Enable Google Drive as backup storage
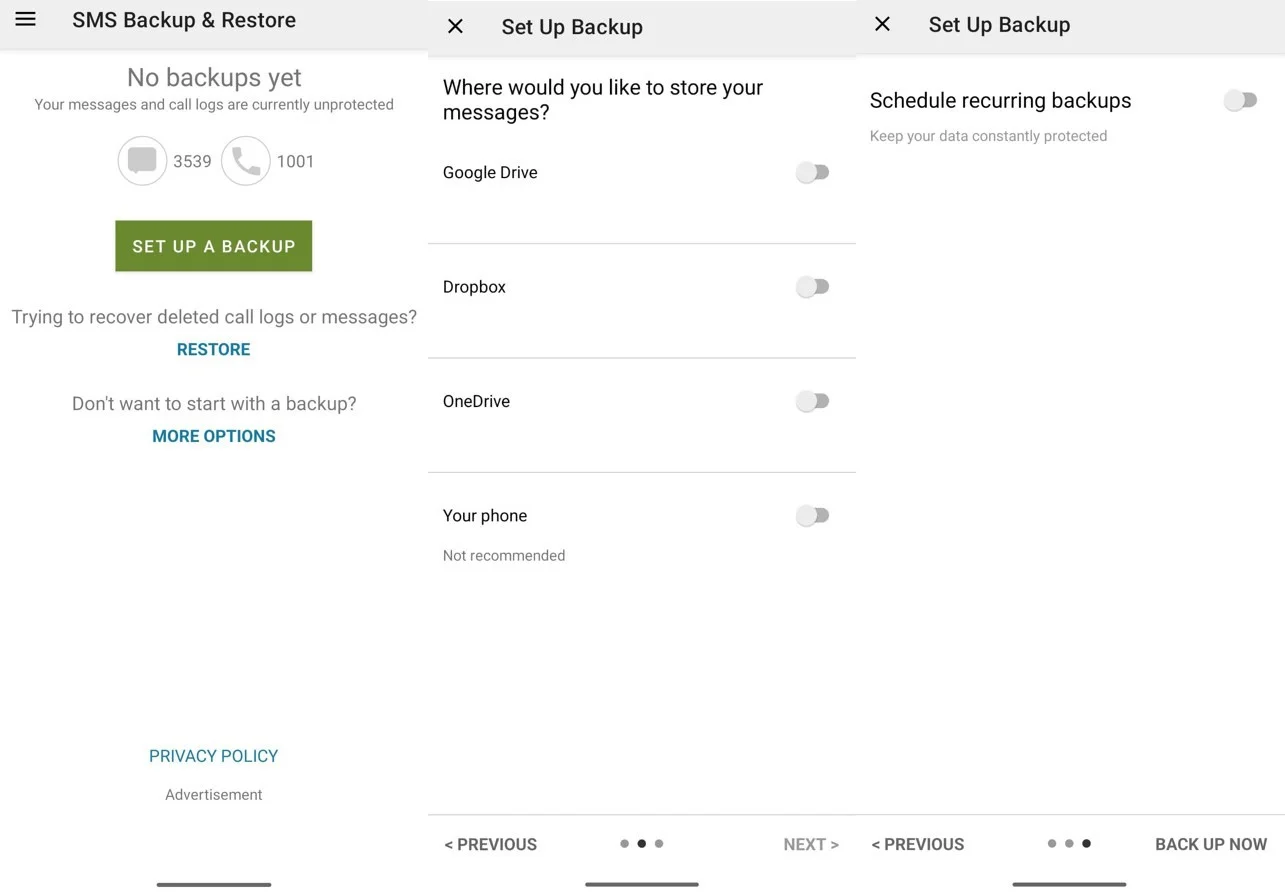 [812, 172]
